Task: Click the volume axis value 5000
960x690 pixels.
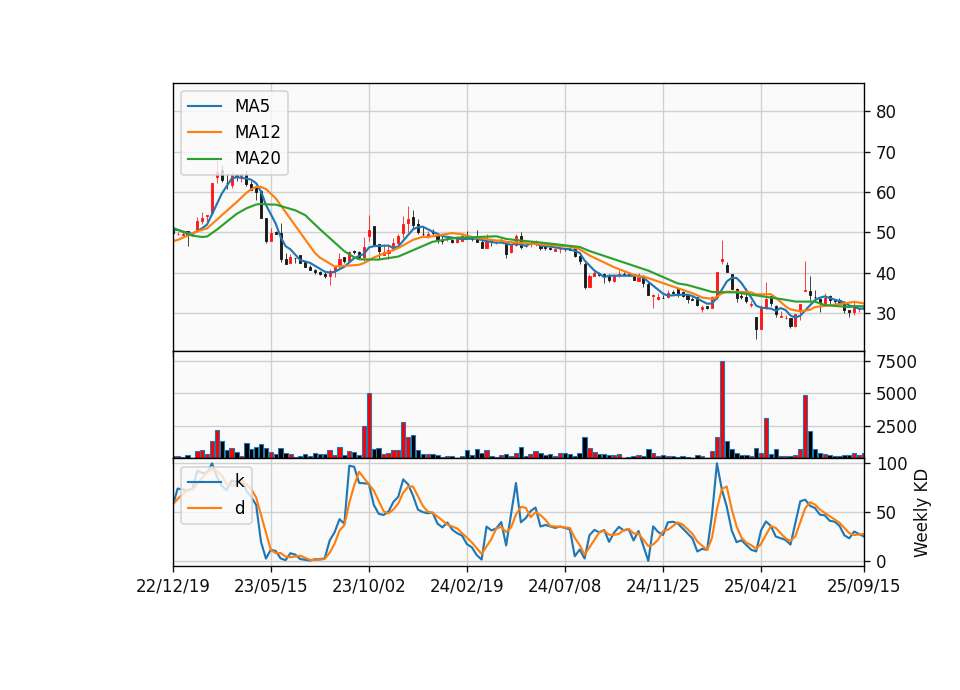Action: [896, 394]
